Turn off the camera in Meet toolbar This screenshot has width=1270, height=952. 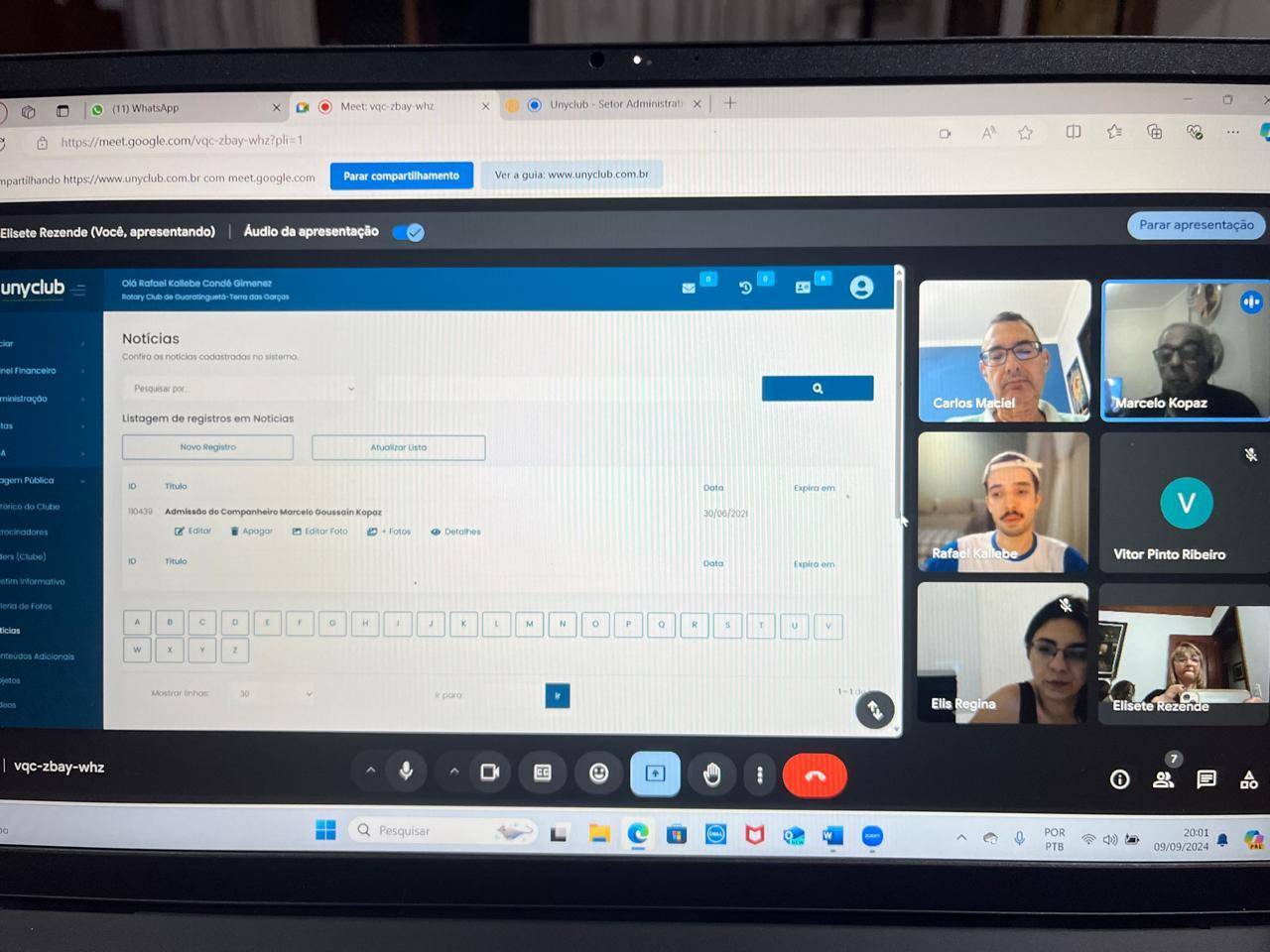click(489, 773)
